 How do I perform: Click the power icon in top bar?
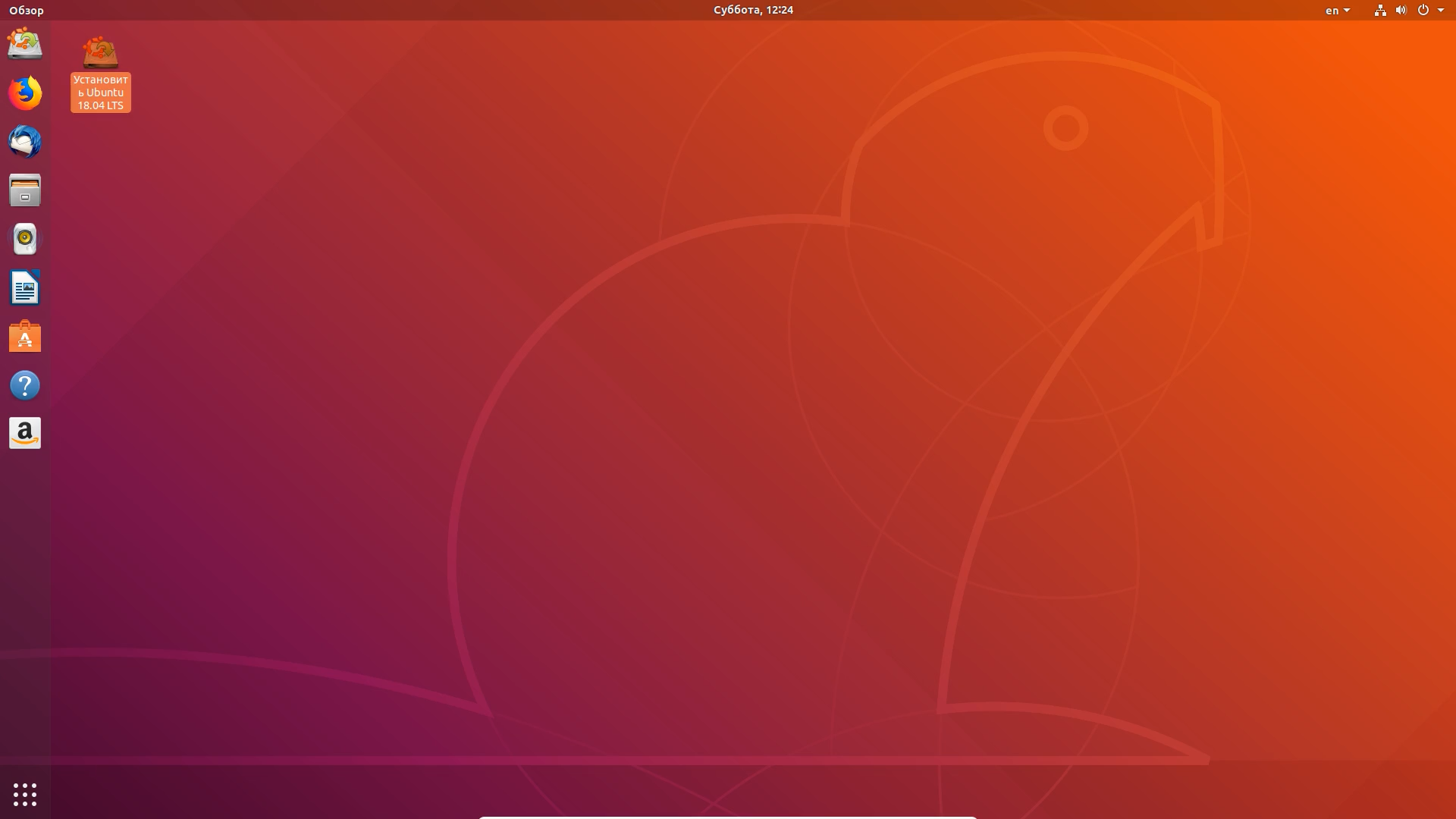click(x=1423, y=10)
